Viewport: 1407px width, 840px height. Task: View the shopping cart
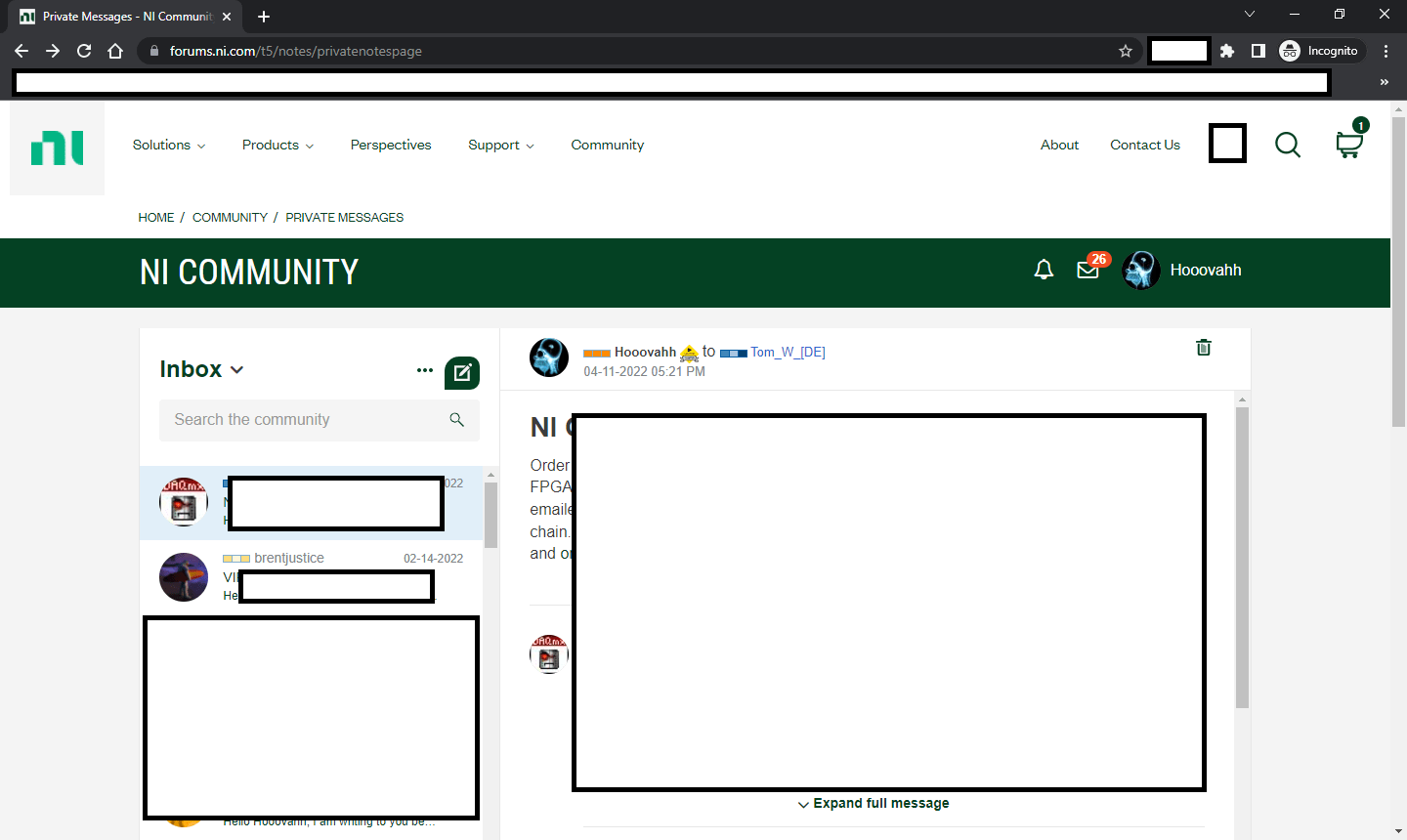pyautogui.click(x=1349, y=145)
